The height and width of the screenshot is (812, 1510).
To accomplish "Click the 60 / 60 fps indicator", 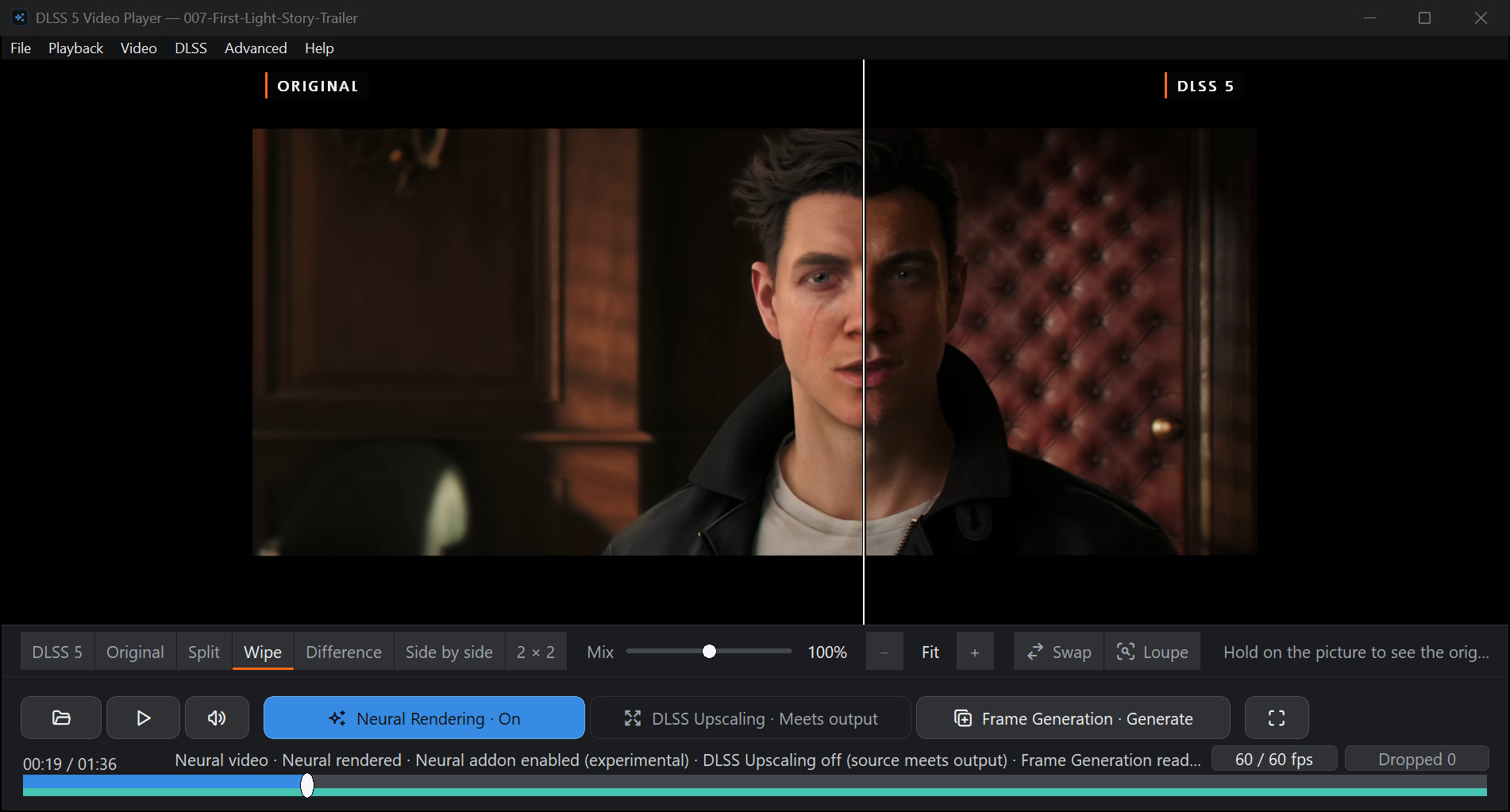I will tap(1274, 759).
